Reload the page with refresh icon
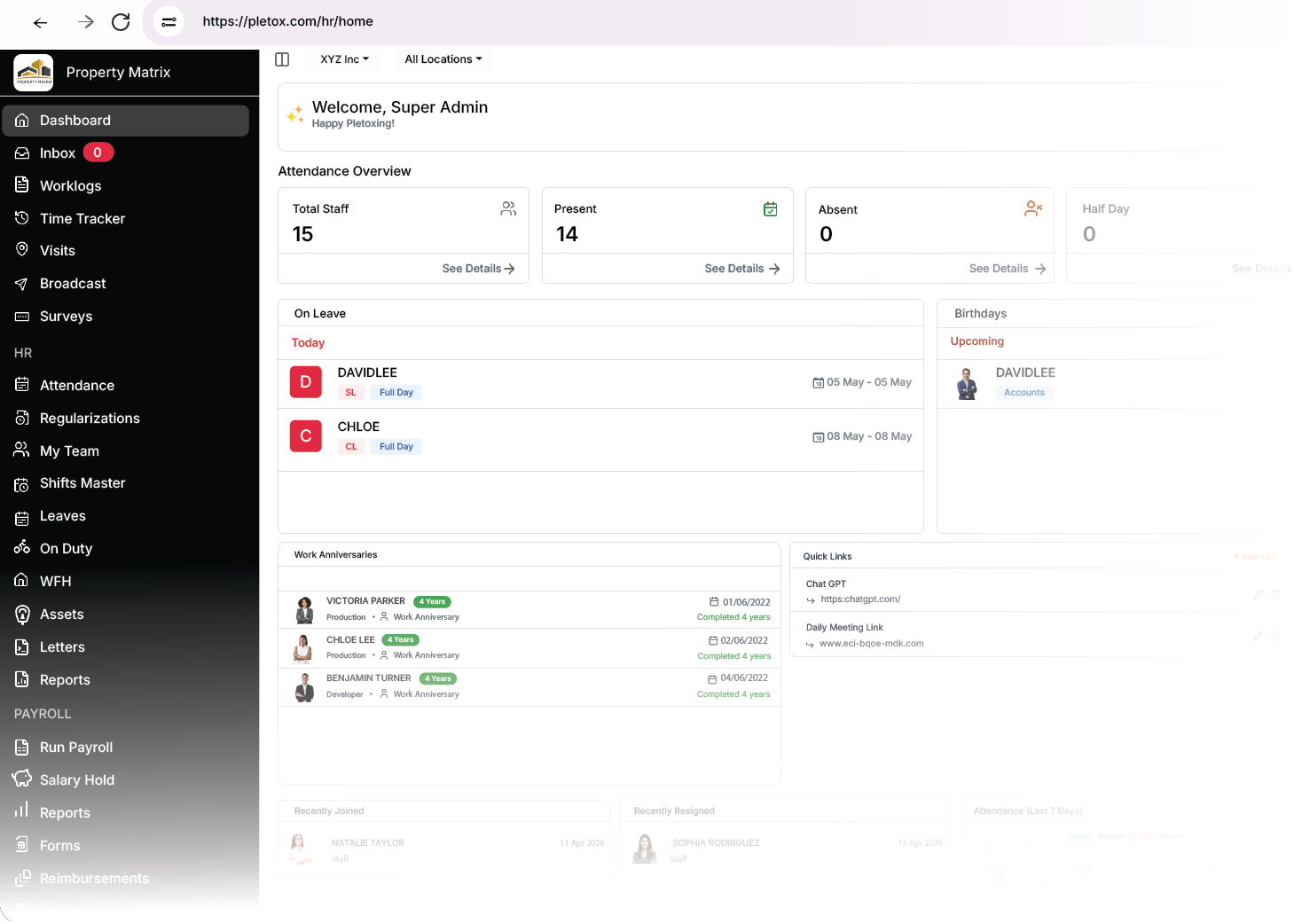1294x924 pixels. tap(122, 22)
